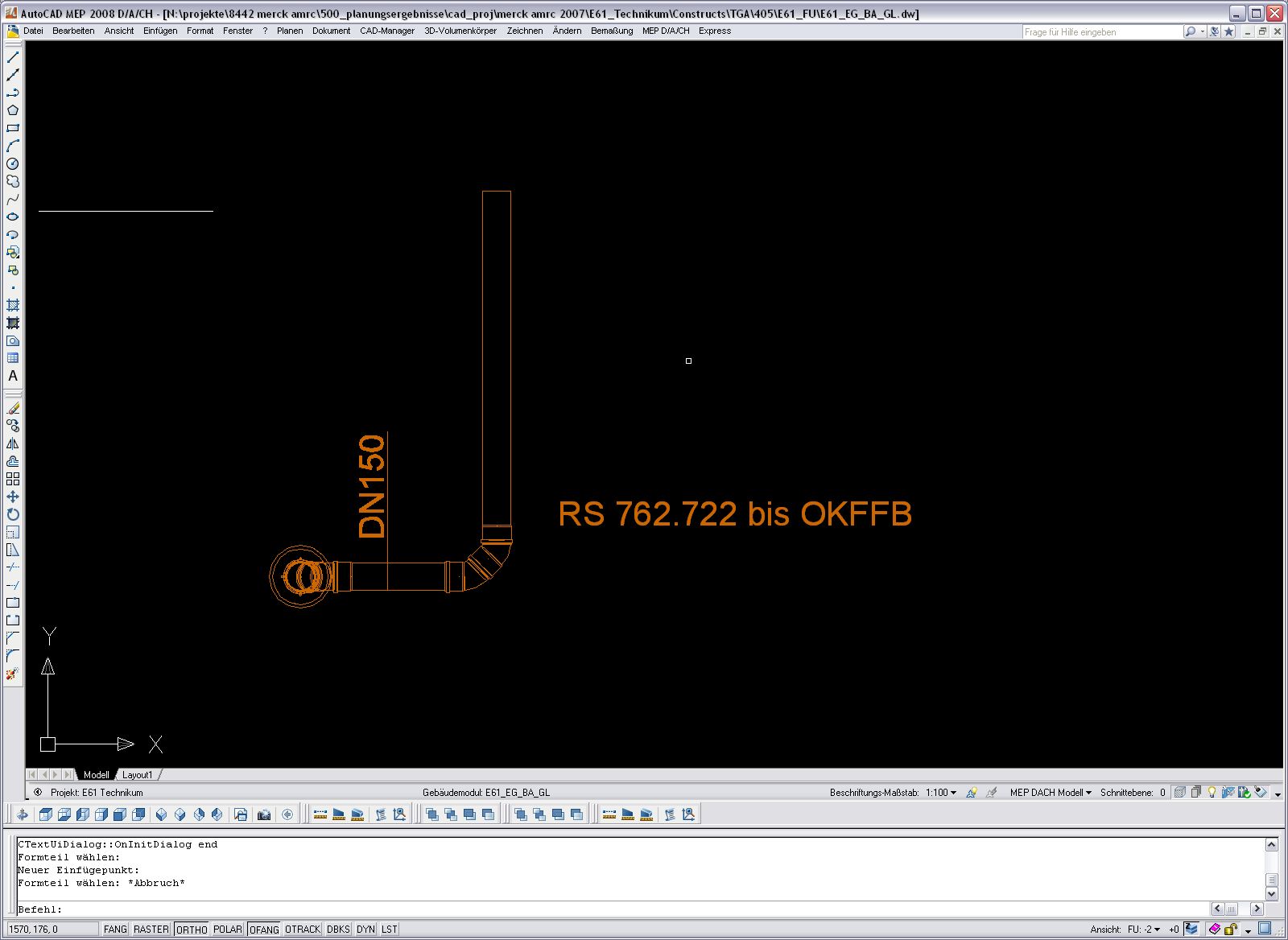
Task: Open Beschriftungs-Maßstab 1:100 dropdown
Action: click(941, 793)
